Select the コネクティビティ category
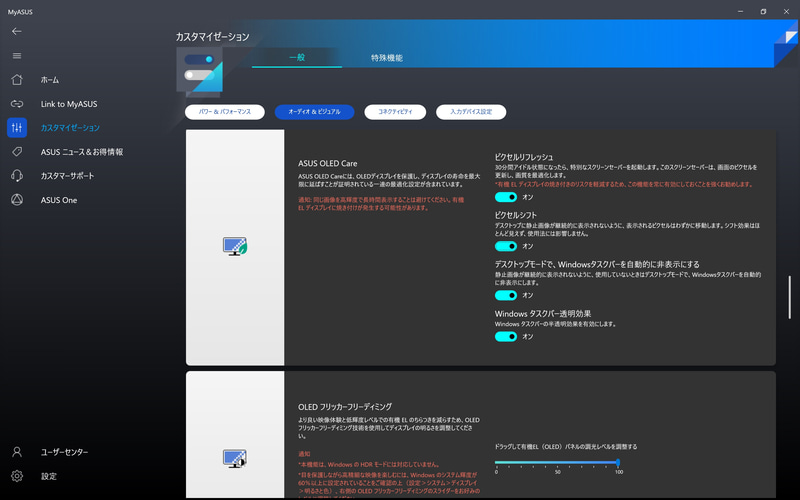 tap(395, 112)
